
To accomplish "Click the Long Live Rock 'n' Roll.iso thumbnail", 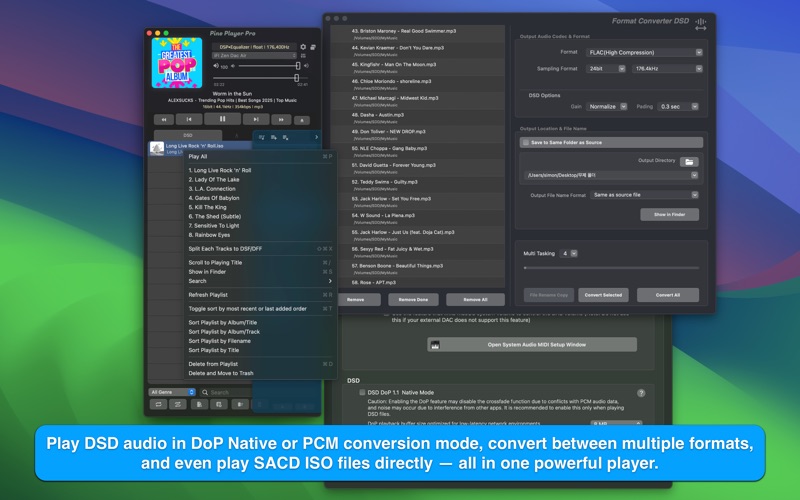I will (157, 148).
